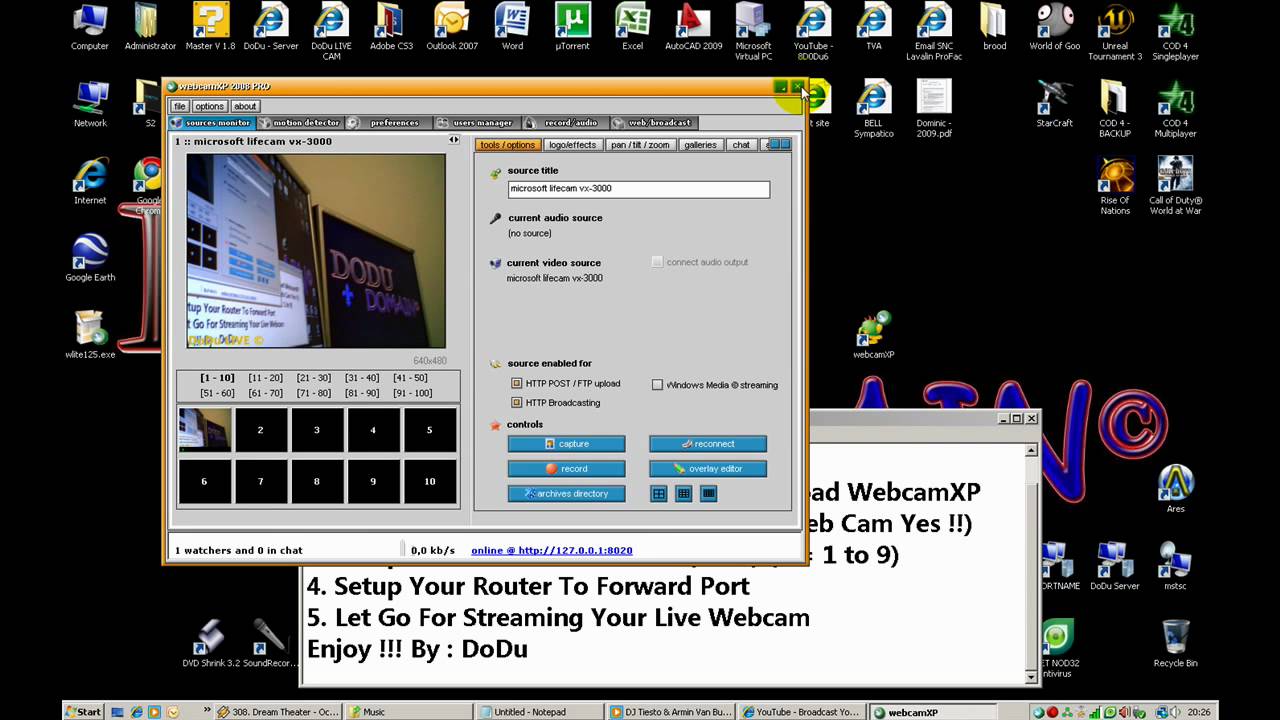
Task: Select the logo/effects sub-tab
Action: tap(572, 145)
